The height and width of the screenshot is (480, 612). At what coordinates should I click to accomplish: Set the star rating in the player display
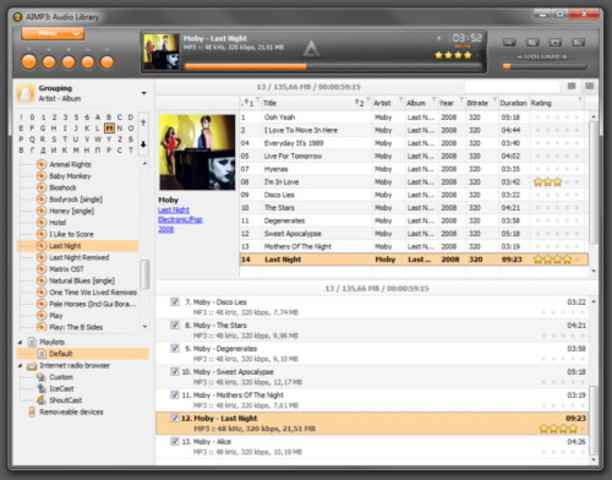[457, 55]
